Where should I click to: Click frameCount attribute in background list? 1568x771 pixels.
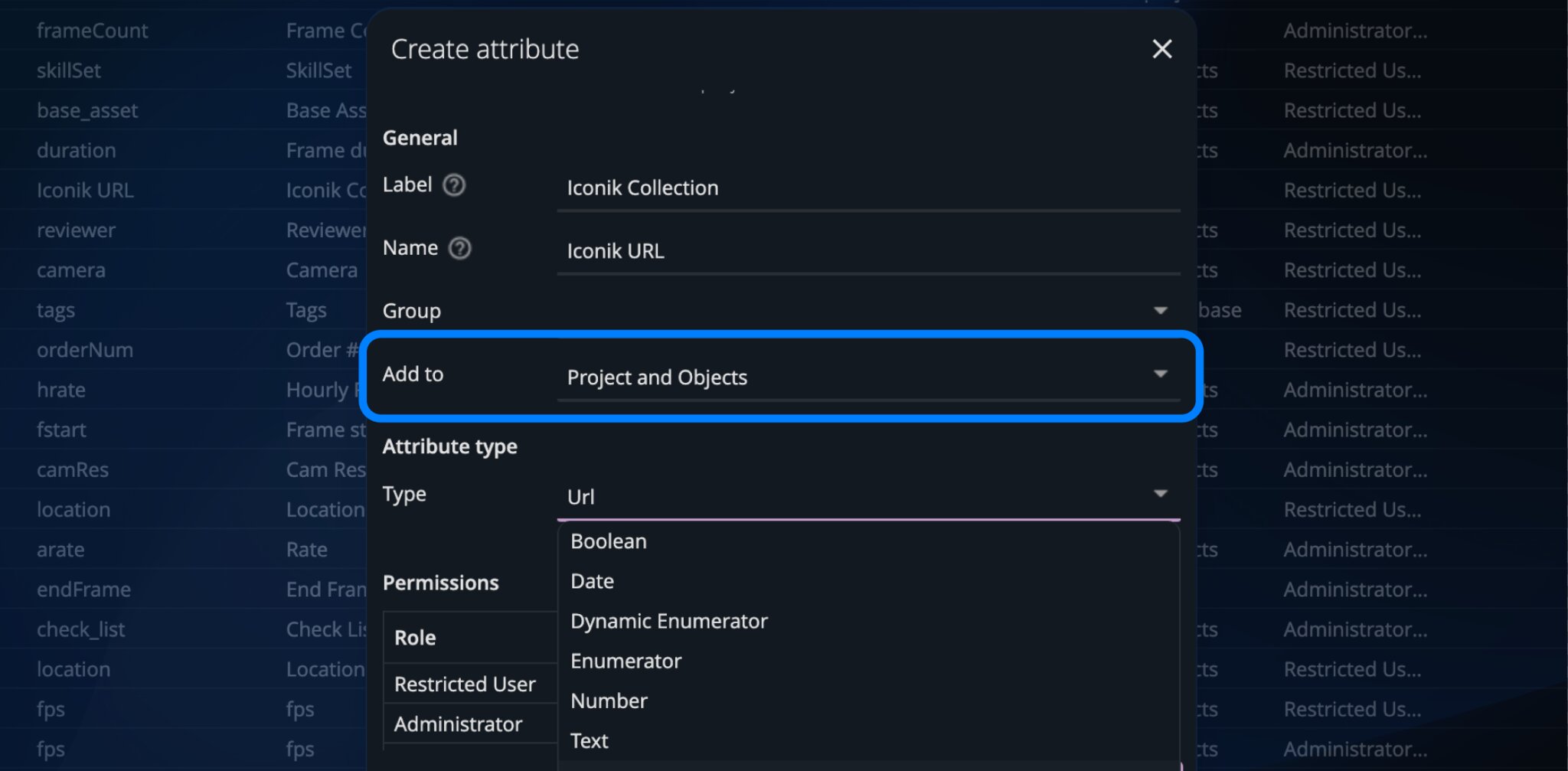pos(92,31)
